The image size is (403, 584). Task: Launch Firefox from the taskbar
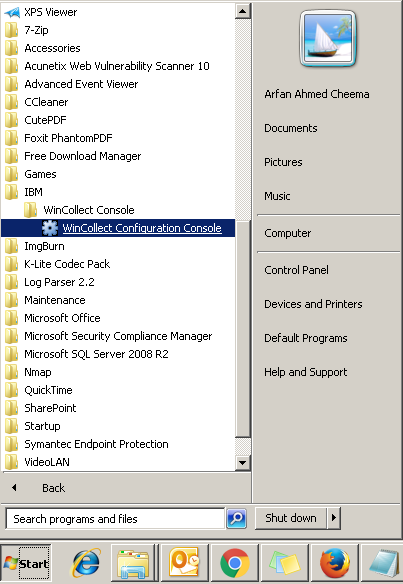[334, 563]
